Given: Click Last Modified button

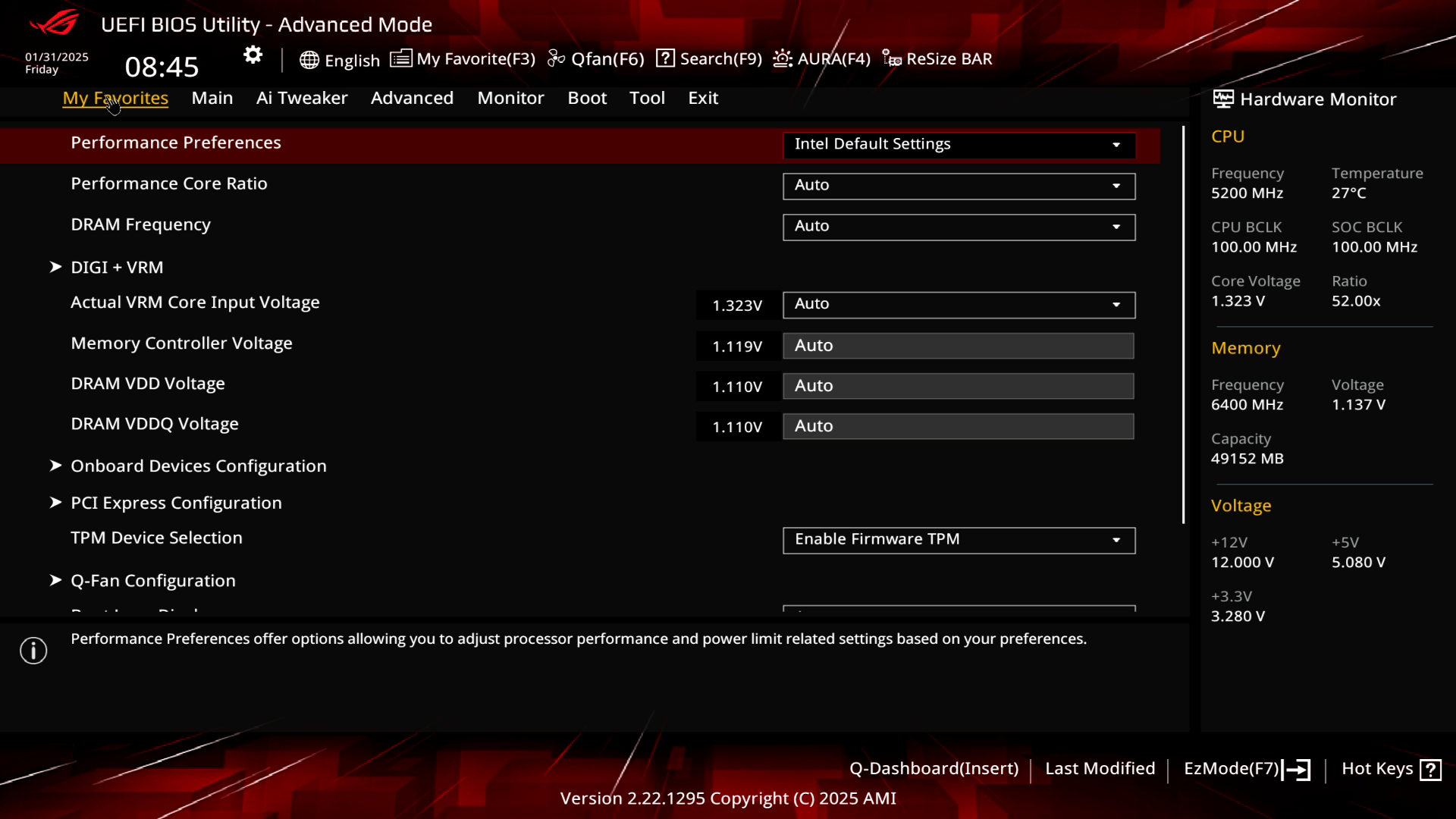Looking at the screenshot, I should coord(1100,768).
